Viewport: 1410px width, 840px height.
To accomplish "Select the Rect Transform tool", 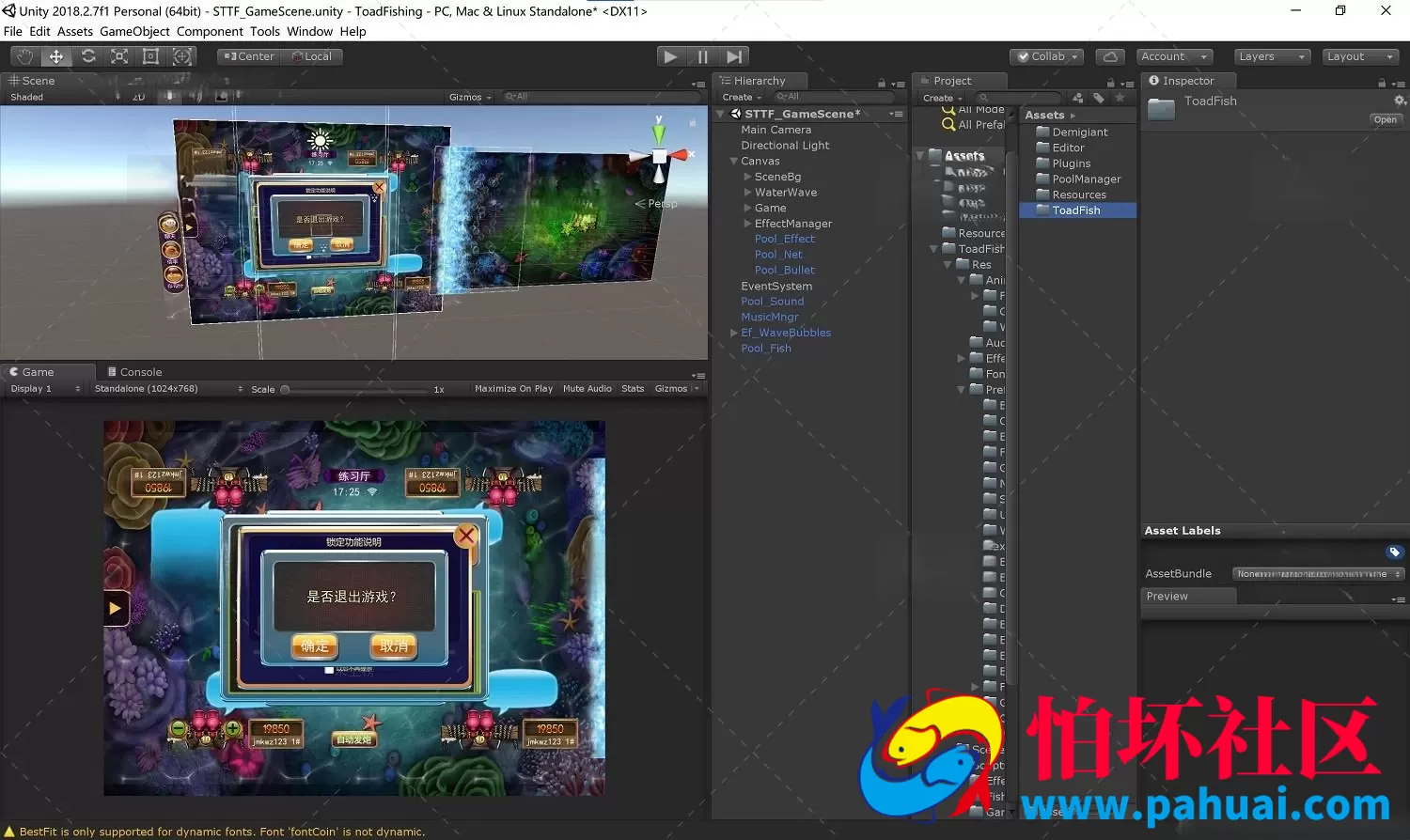I will click(150, 56).
